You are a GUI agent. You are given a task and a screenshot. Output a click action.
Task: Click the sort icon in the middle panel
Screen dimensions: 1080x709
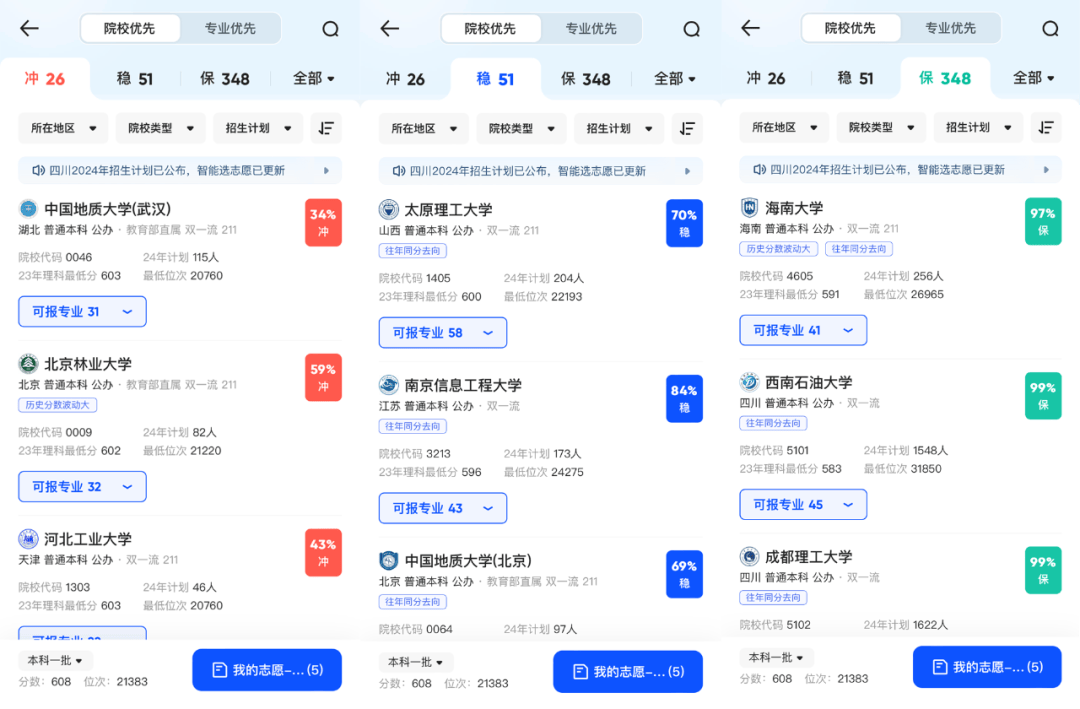687,129
